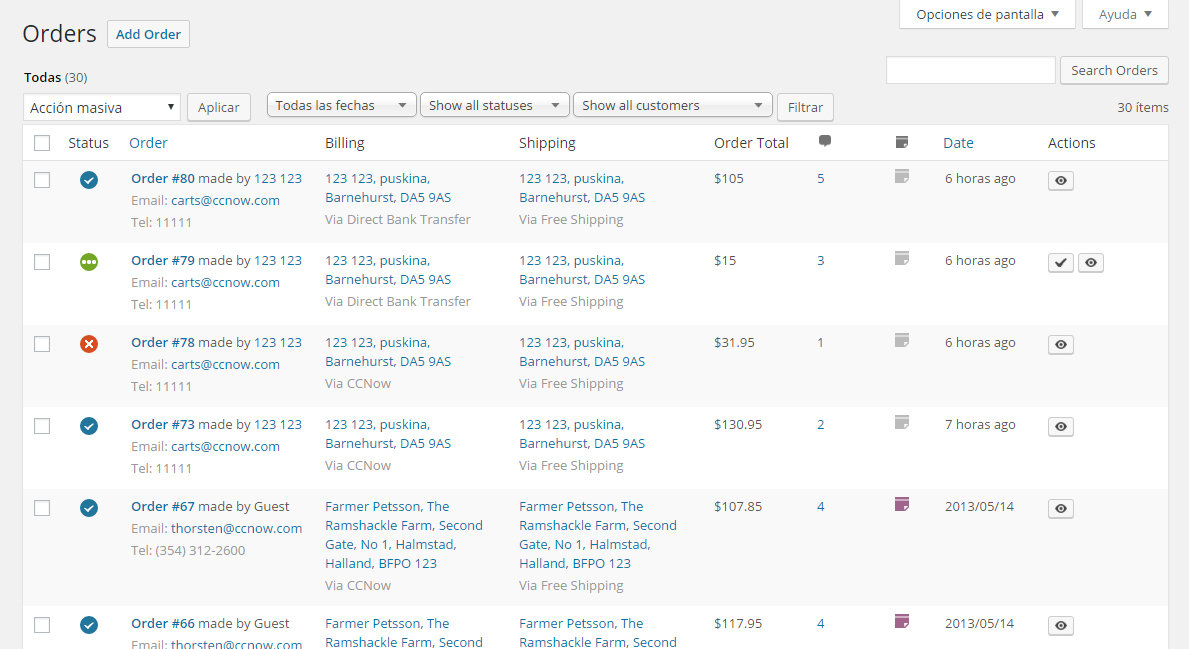Open the Order #67 link
This screenshot has width=1189, height=649.
162,506
